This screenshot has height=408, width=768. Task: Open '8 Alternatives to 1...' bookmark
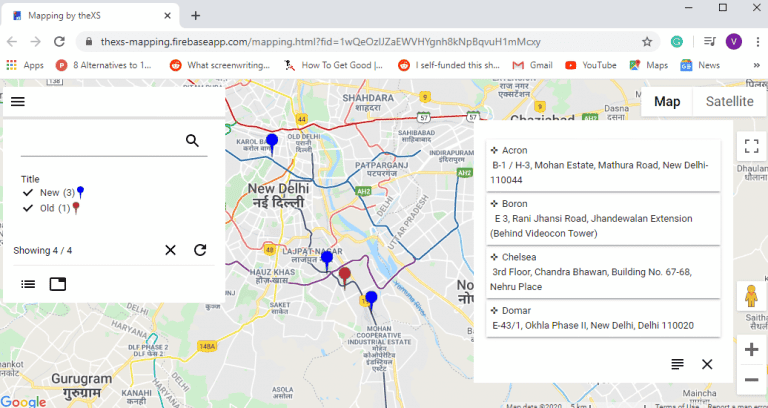click(104, 65)
